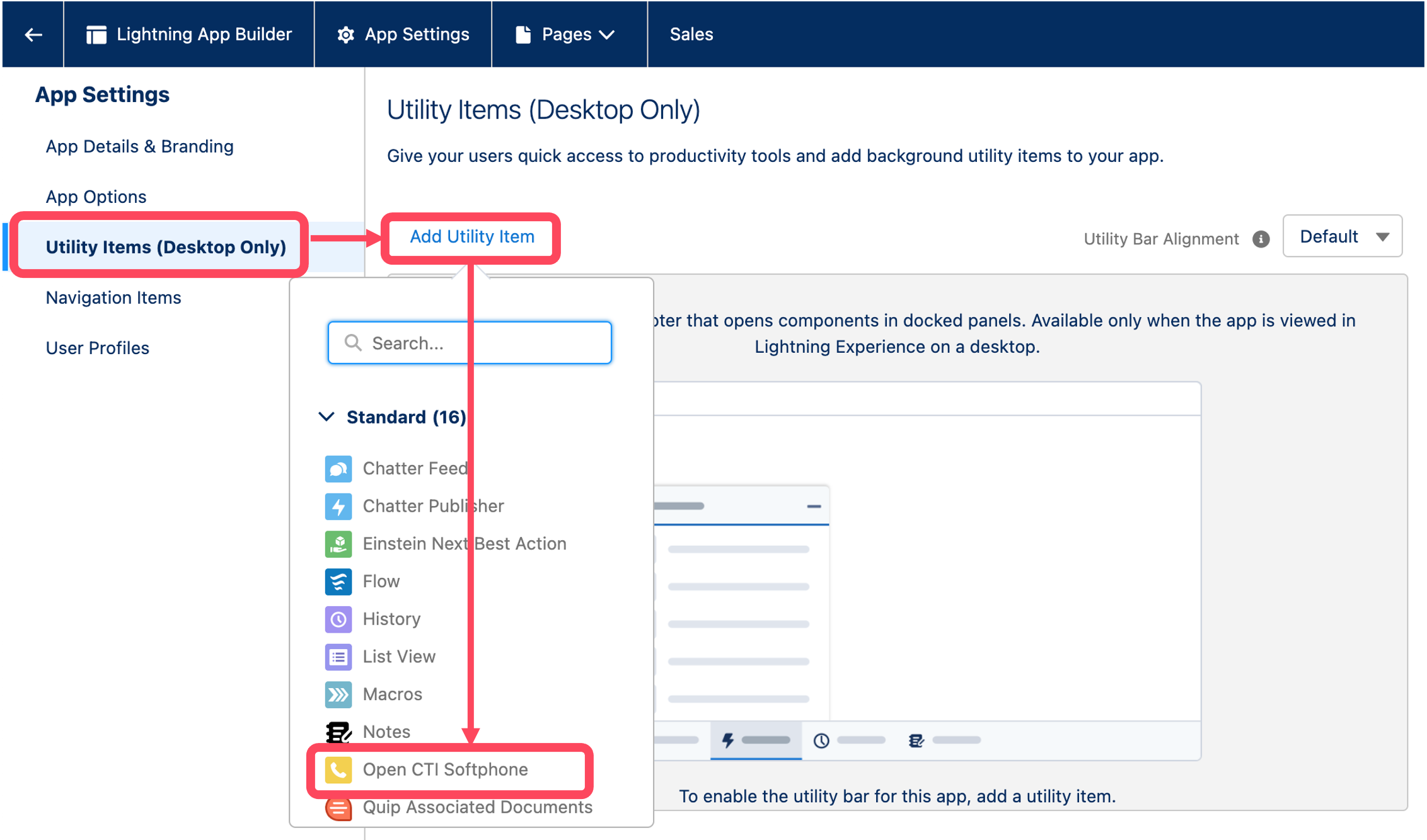Click the minimize dash in preview panel
Viewport: 1427px width, 840px height.
pyautogui.click(x=814, y=506)
